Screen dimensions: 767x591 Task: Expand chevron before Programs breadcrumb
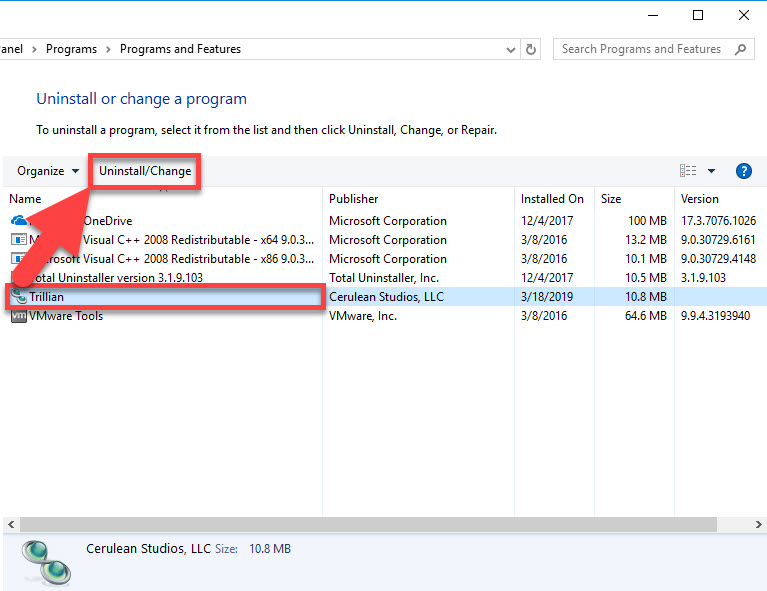(x=34, y=49)
